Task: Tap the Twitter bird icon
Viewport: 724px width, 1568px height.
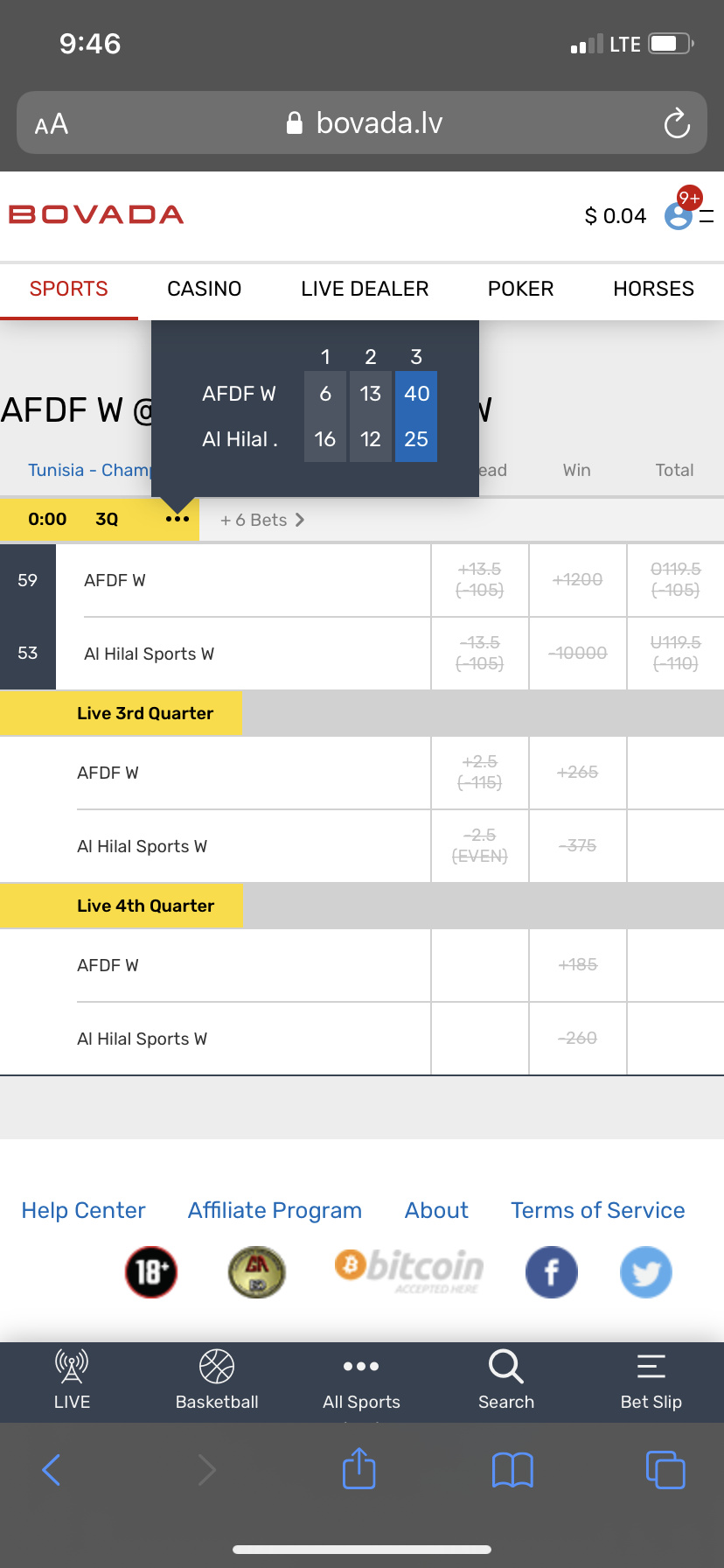Action: point(646,1272)
